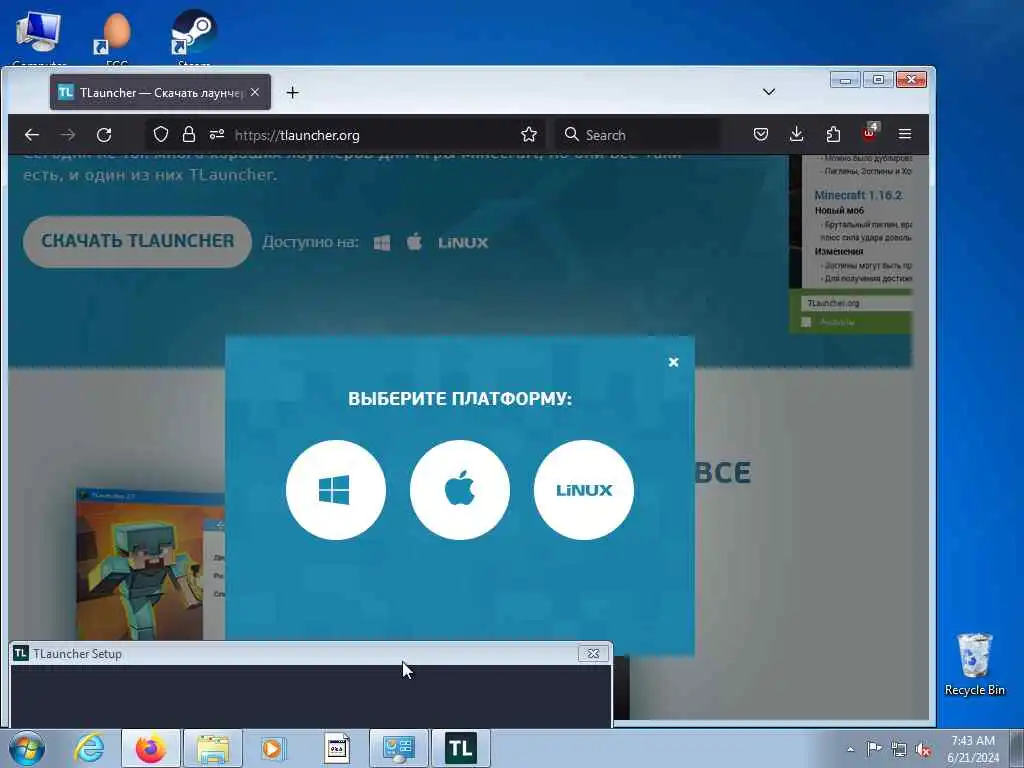The height and width of the screenshot is (768, 1024).
Task: Click the browser forward arrow
Action: coord(67,135)
